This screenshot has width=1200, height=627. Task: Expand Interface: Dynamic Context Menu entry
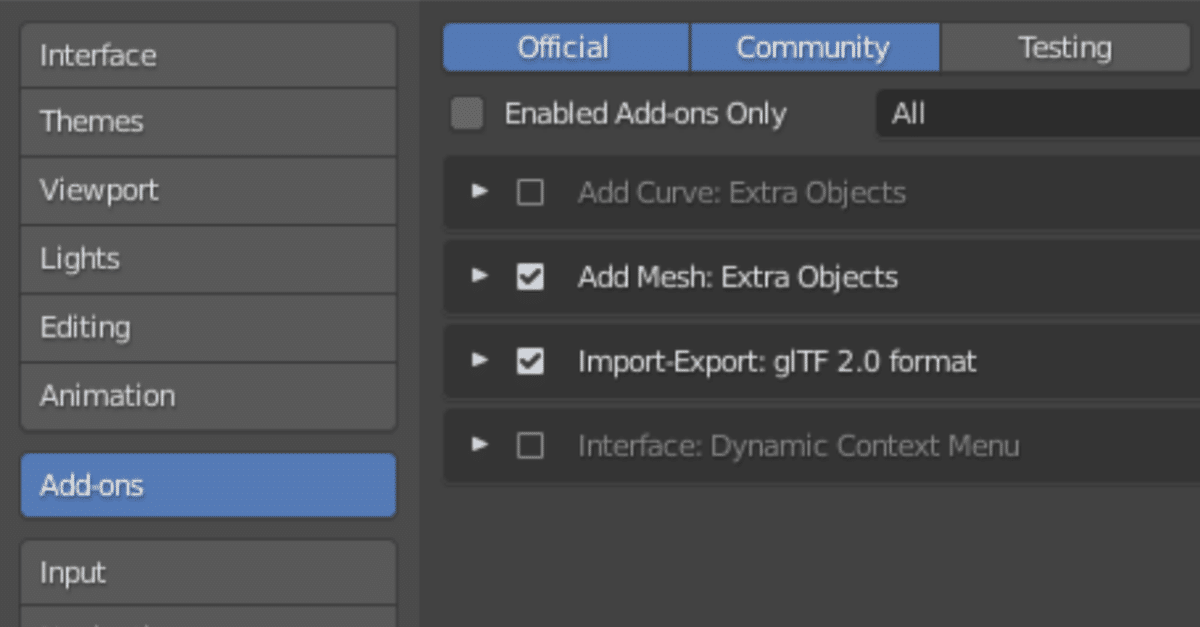coord(481,444)
